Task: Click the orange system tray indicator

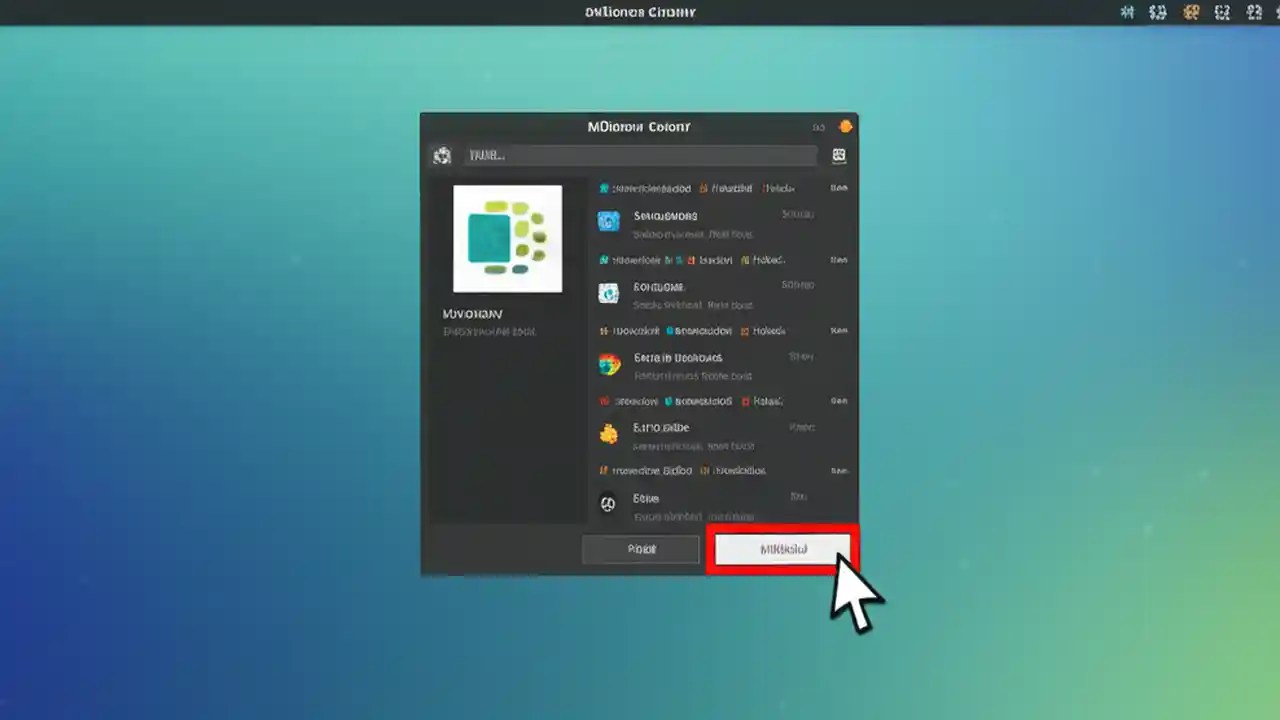Action: coord(1190,12)
